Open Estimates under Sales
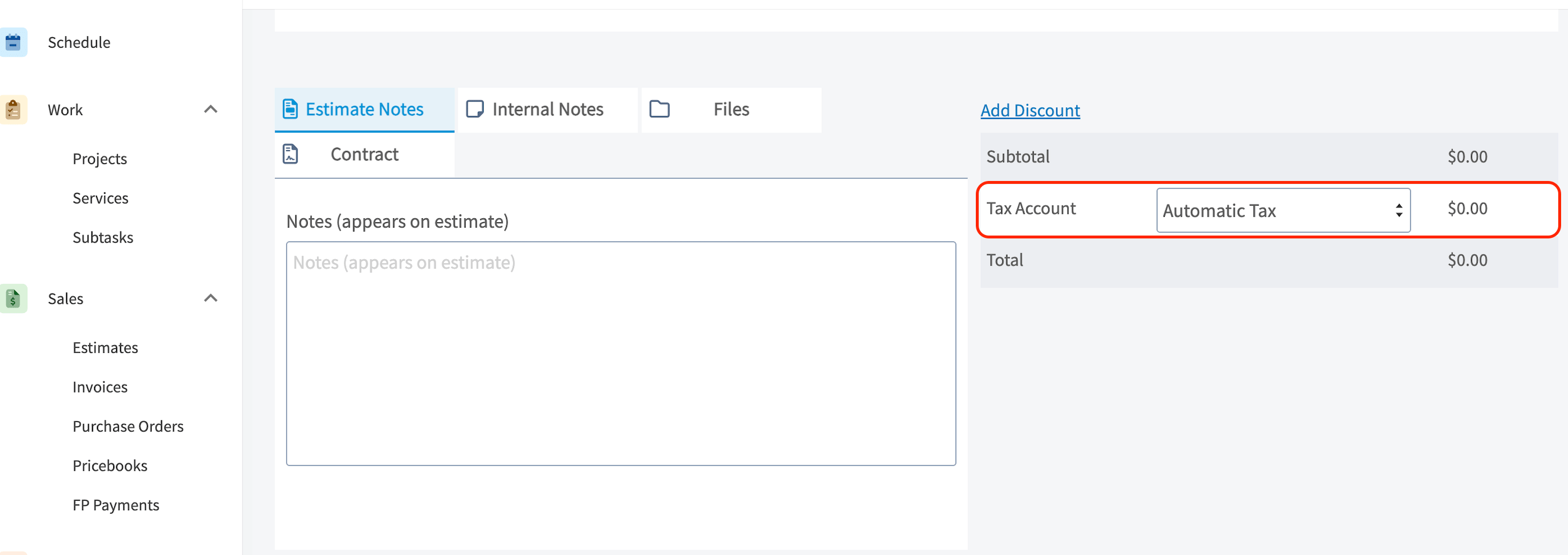This screenshot has width=1568, height=555. pyautogui.click(x=105, y=348)
